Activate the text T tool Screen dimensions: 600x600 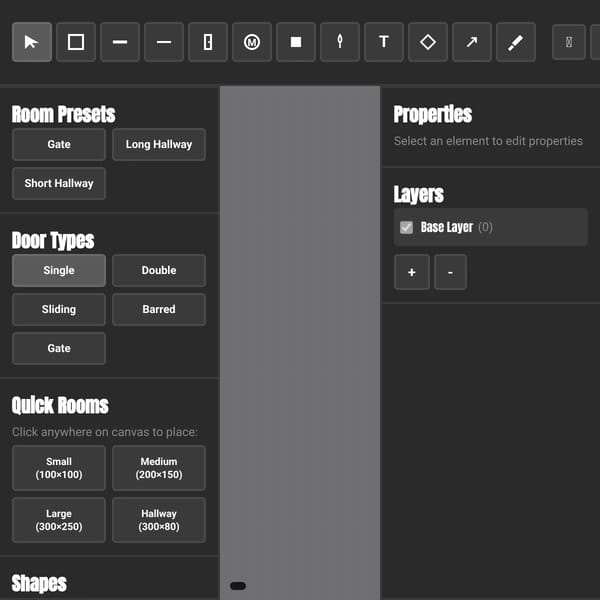coord(384,42)
